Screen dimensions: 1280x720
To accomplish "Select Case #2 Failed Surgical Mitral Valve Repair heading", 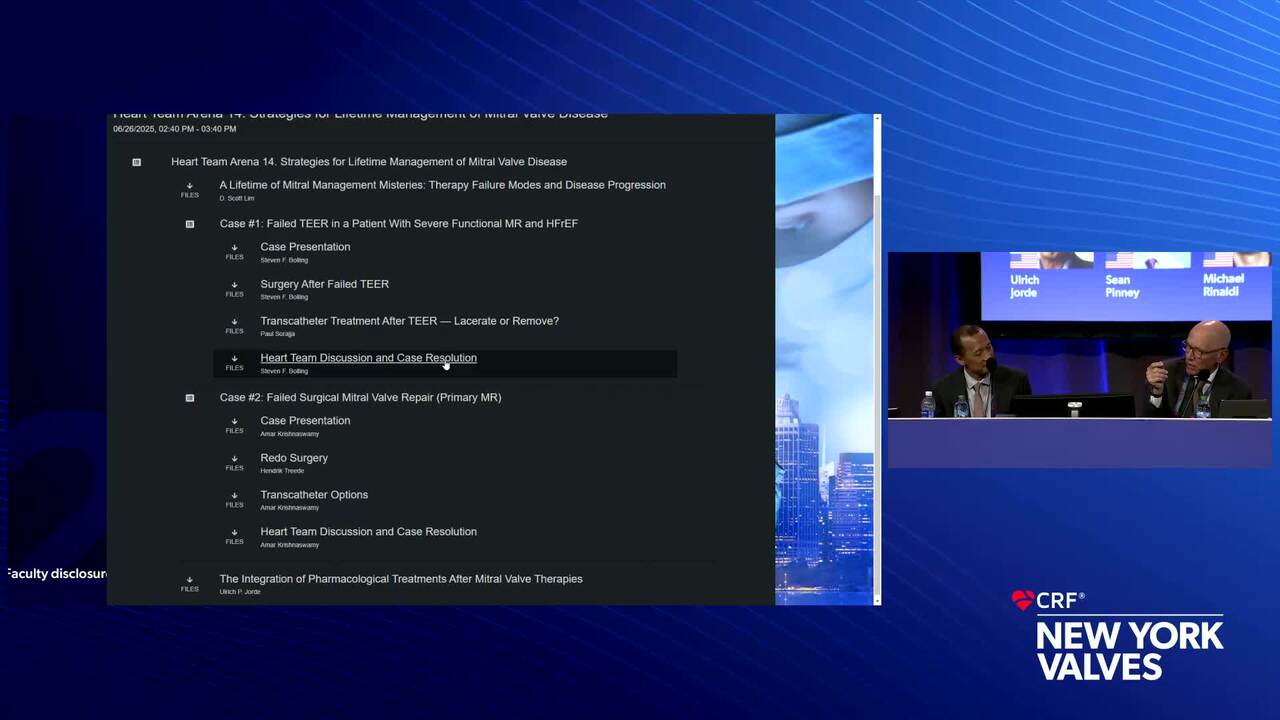I will 360,398.
